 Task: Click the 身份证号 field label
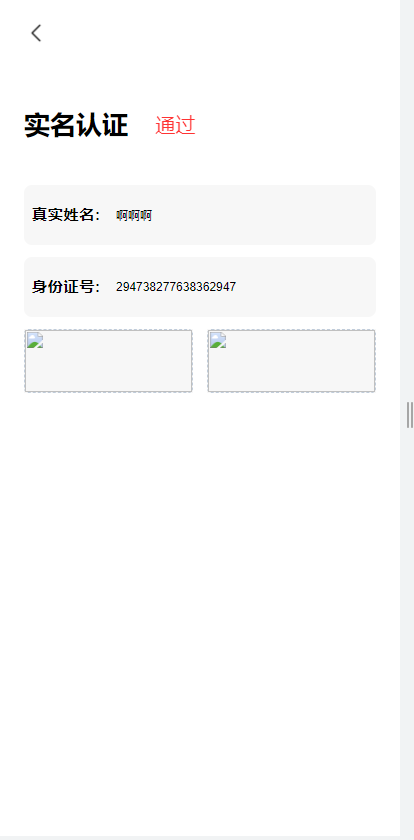pos(66,287)
